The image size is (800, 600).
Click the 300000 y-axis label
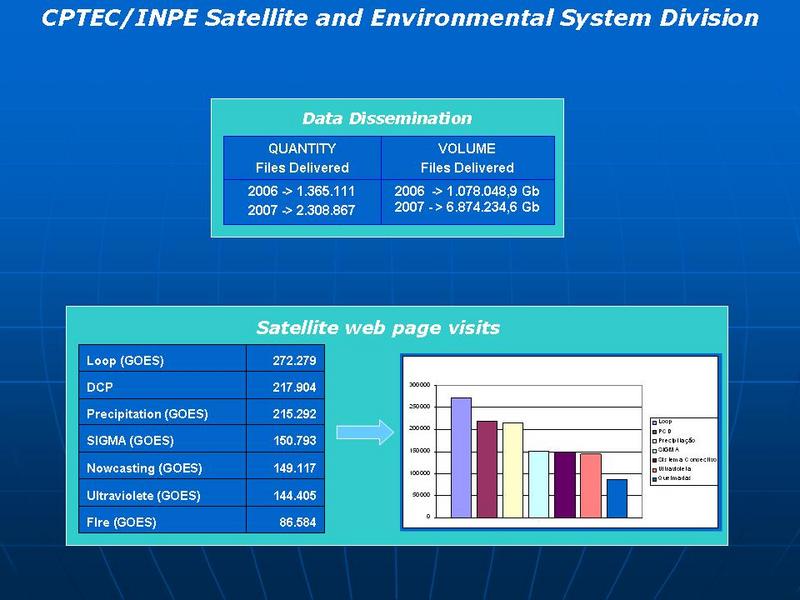420,385
